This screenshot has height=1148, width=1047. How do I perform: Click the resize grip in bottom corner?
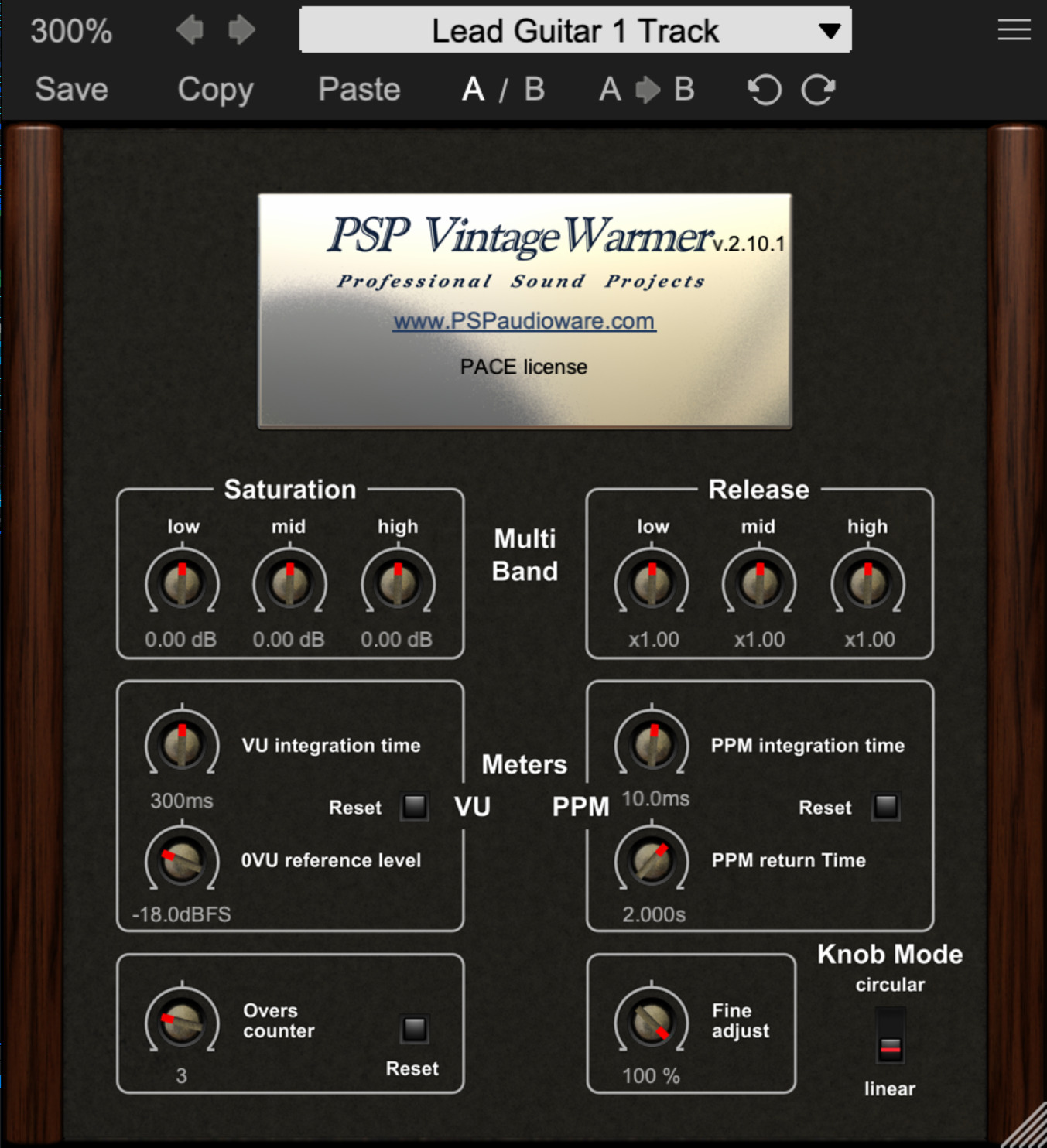tap(1028, 1130)
